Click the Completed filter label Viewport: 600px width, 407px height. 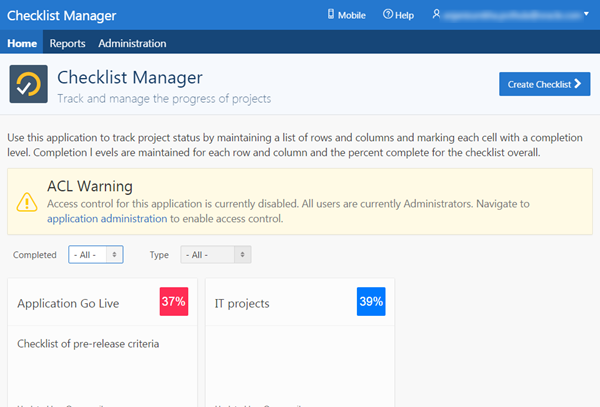tap(34, 255)
